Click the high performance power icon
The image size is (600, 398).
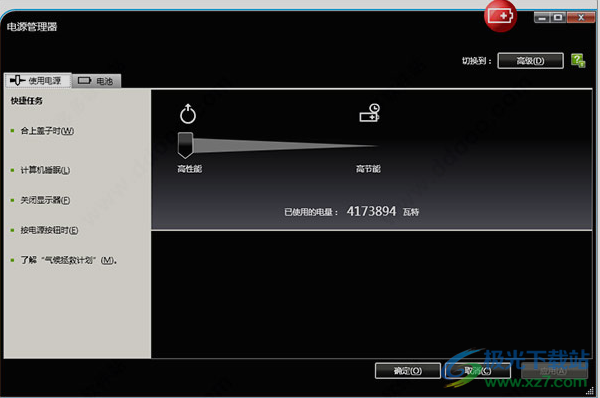pos(188,114)
